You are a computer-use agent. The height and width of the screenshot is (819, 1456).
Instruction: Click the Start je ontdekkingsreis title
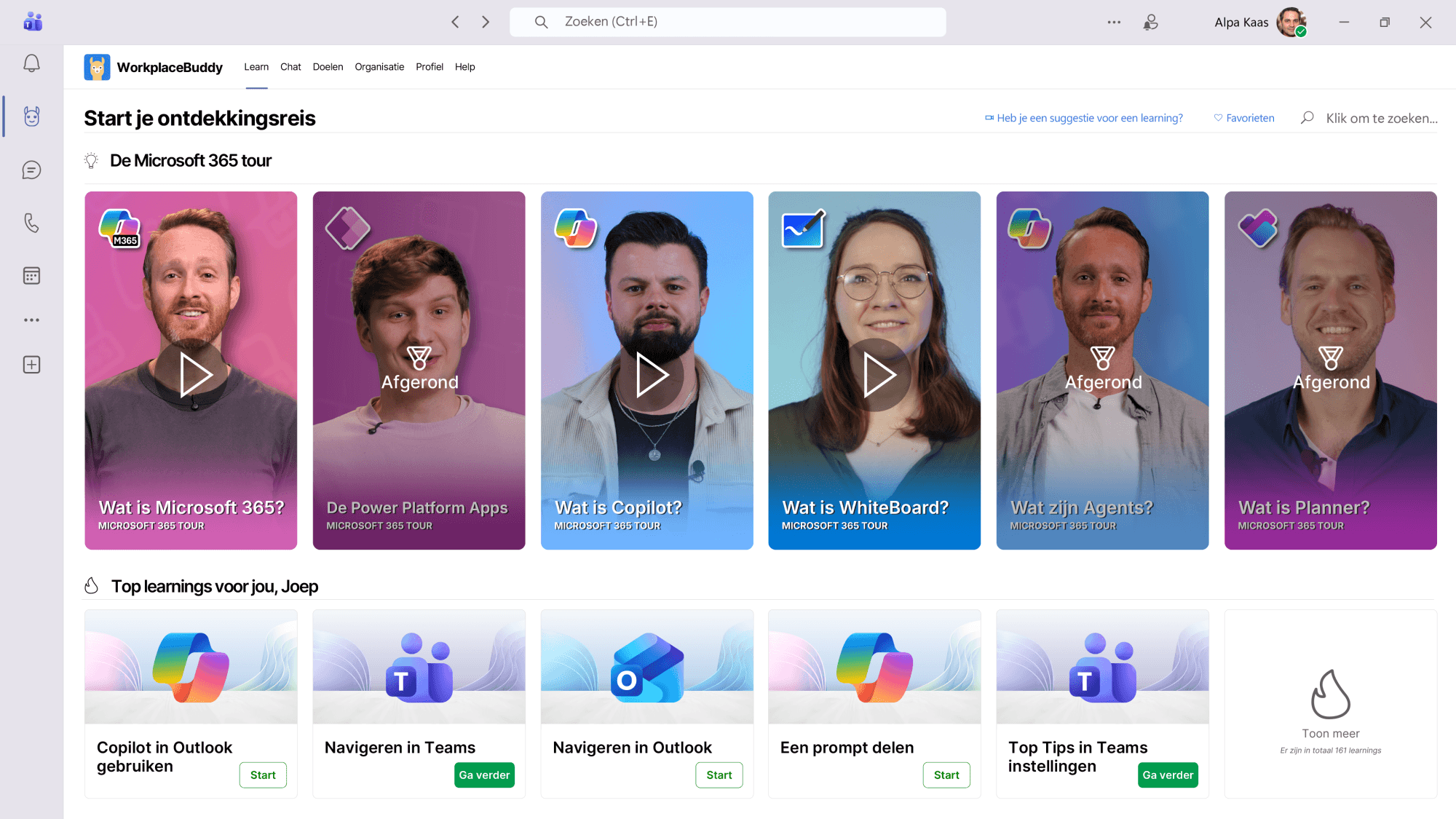[199, 118]
